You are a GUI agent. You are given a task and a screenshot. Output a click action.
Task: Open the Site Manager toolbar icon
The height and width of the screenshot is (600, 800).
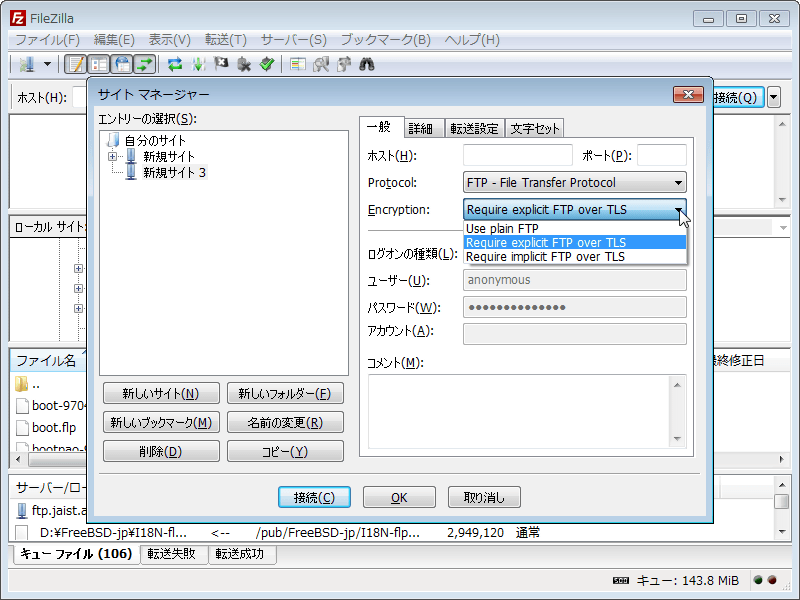[27, 64]
